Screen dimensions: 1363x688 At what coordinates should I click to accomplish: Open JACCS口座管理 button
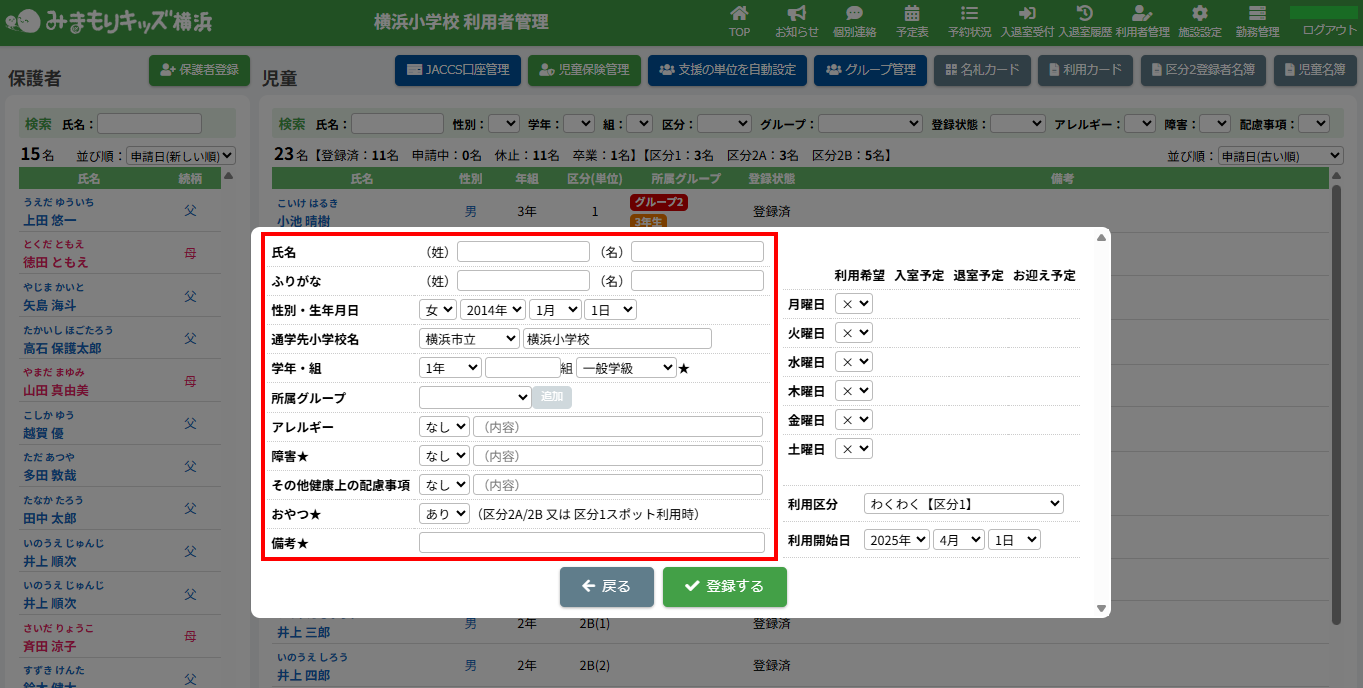[458, 70]
